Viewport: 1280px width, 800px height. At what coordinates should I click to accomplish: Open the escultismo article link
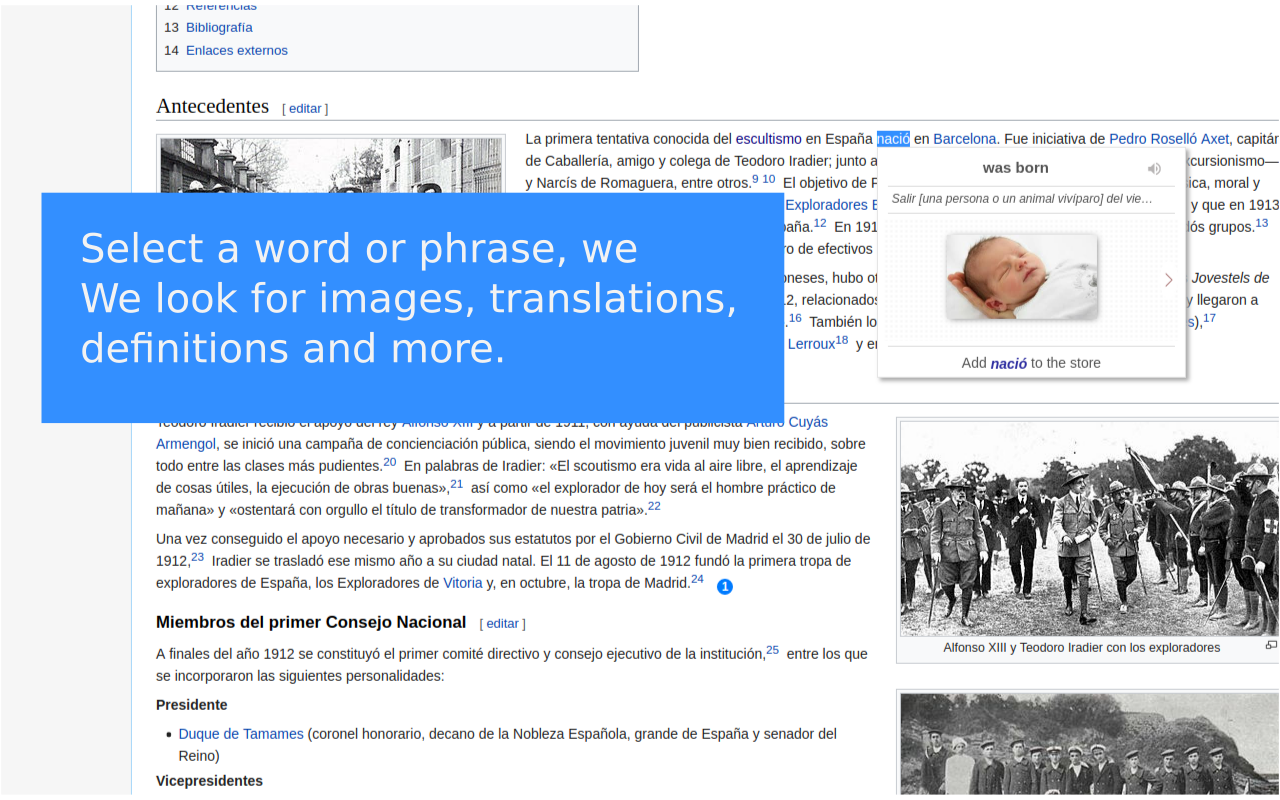(x=768, y=139)
